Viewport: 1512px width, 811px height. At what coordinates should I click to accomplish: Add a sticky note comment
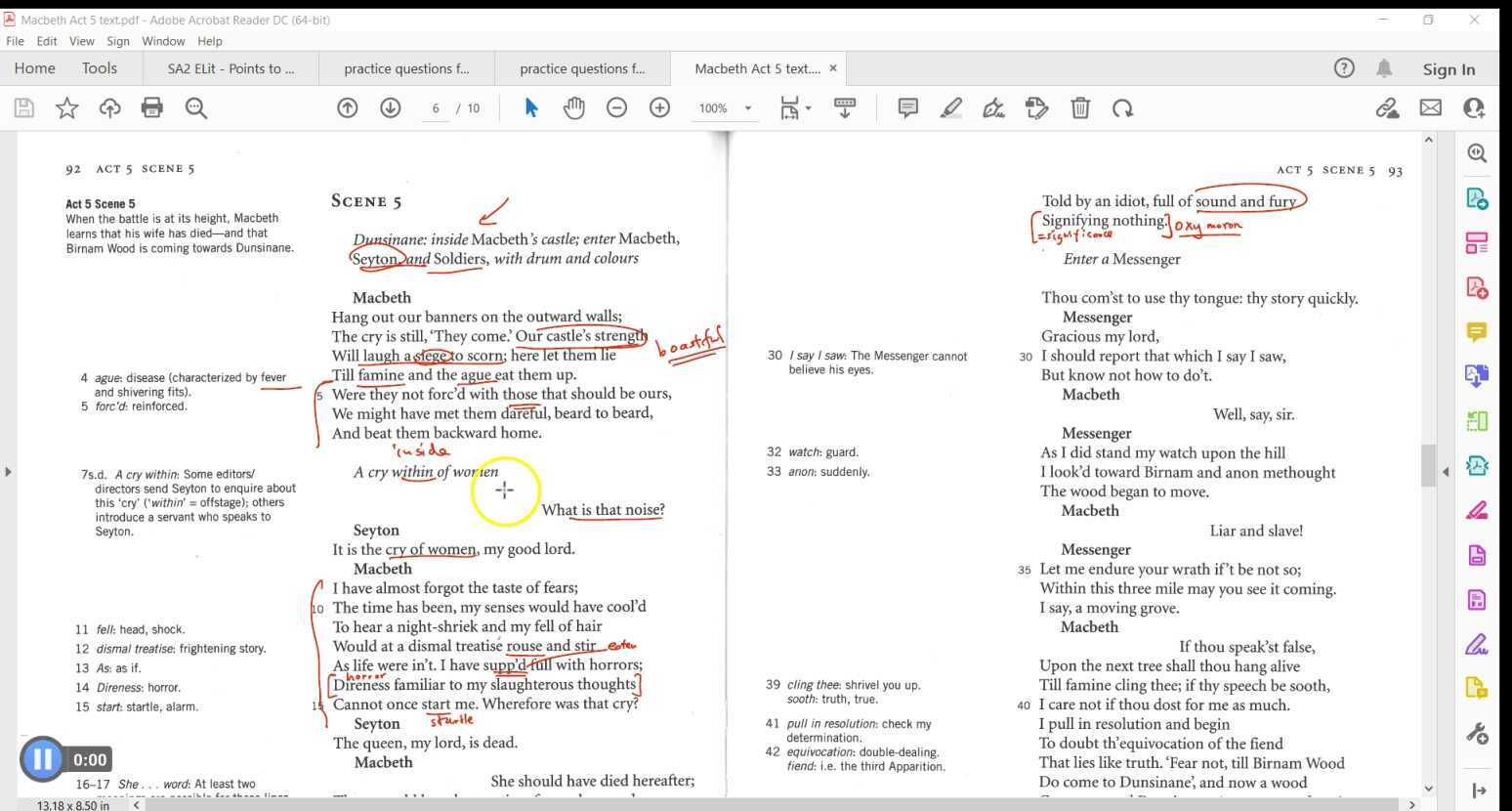907,107
